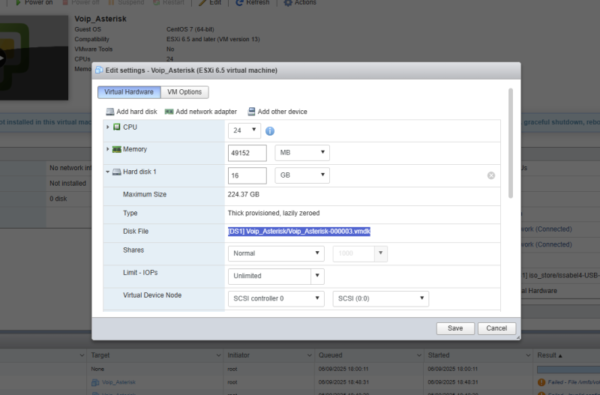600x395 pixels.
Task: Open the SCSI (0:0) device node dropdown
Action: pyautogui.click(x=381, y=299)
